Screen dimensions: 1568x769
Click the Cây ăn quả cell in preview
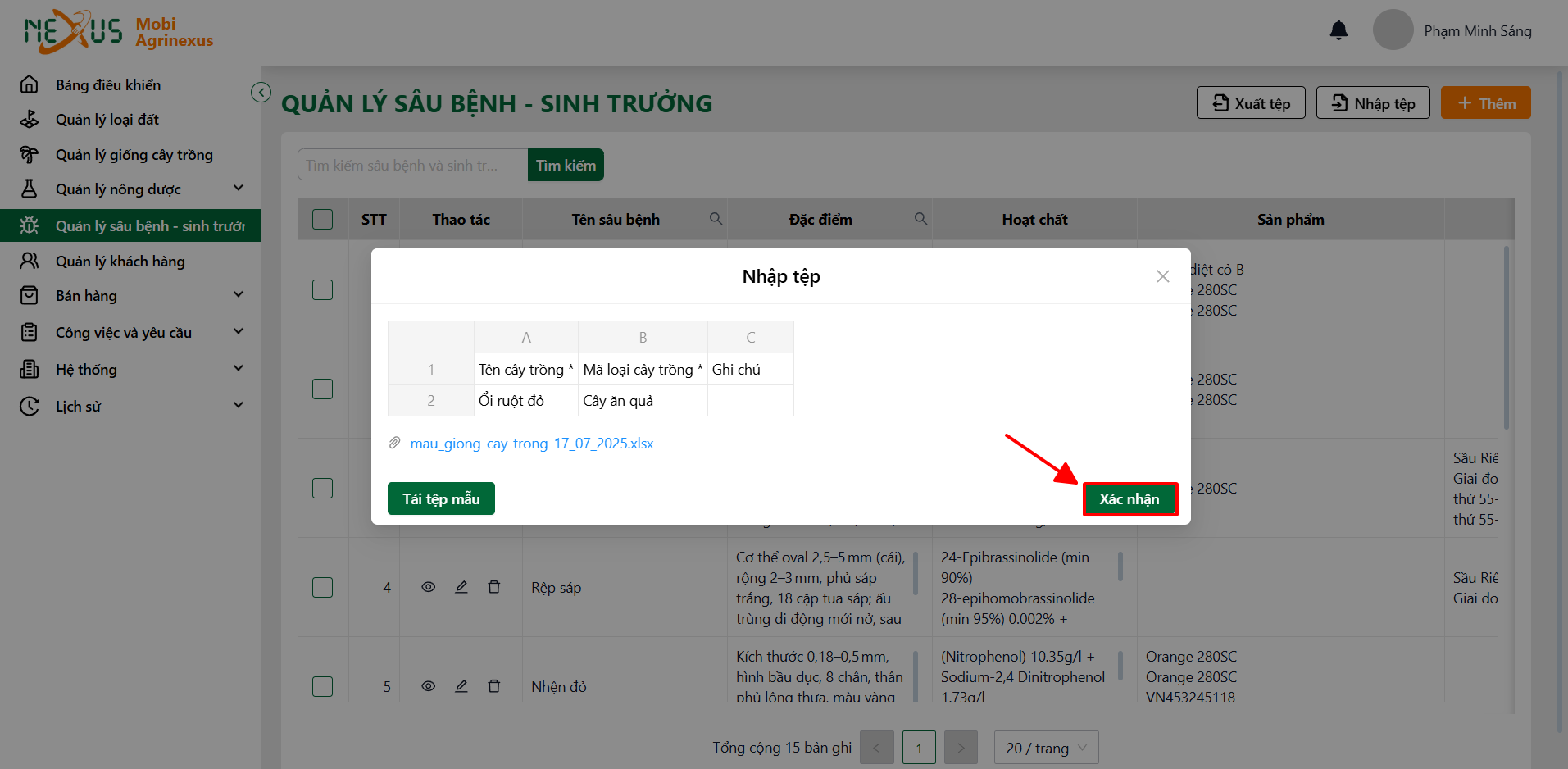(x=643, y=401)
